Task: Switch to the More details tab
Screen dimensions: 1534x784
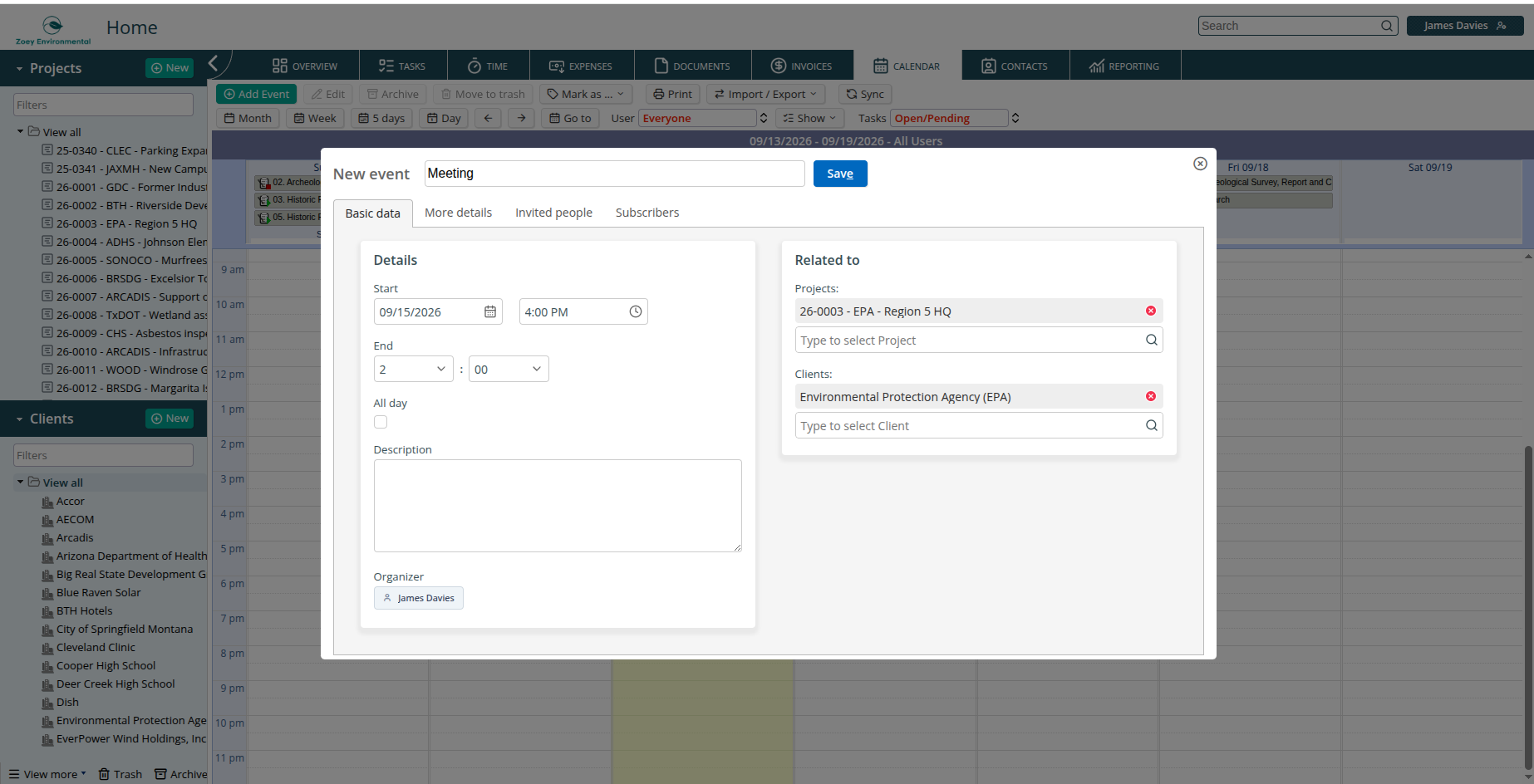Action: (458, 213)
